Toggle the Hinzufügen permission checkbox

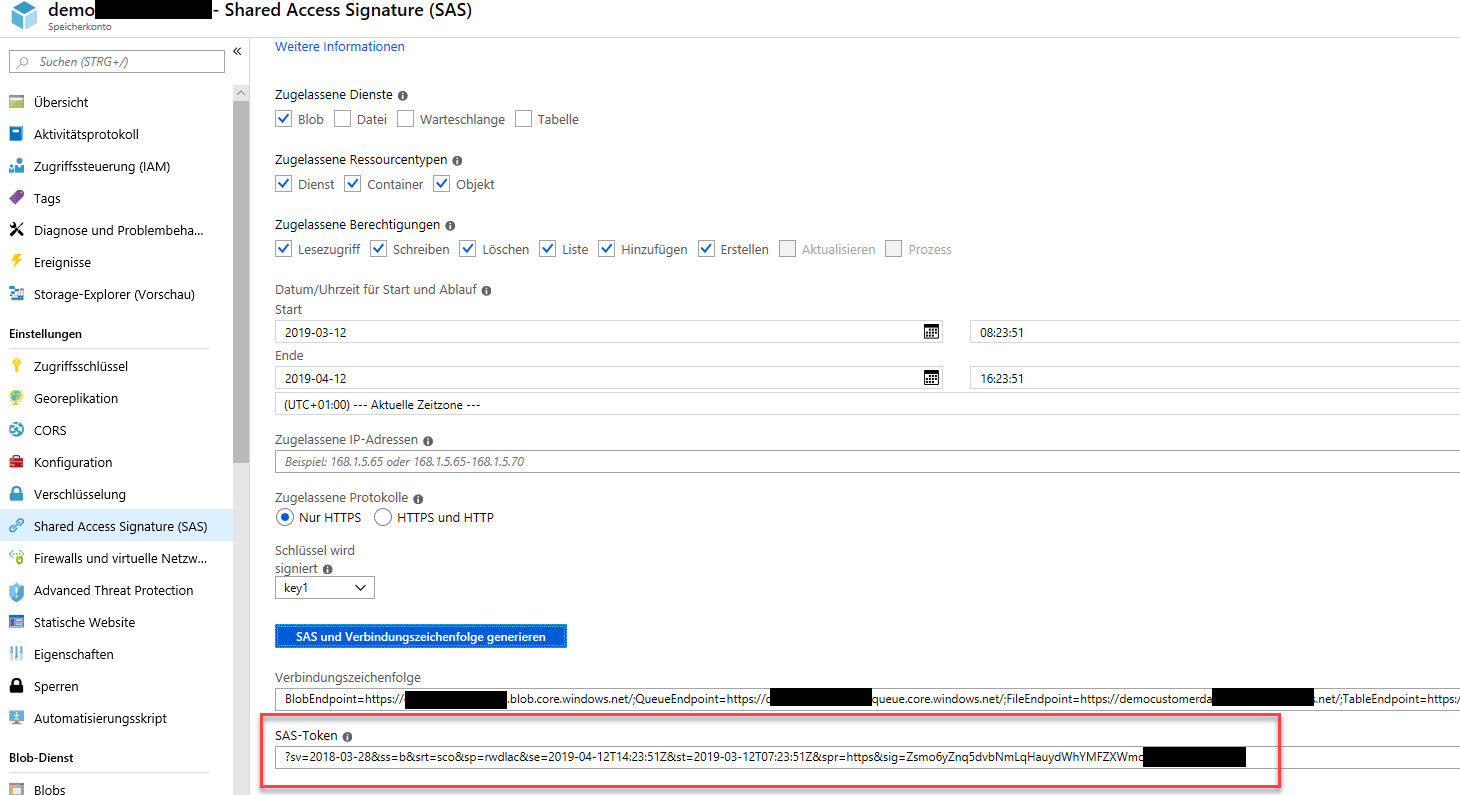606,249
